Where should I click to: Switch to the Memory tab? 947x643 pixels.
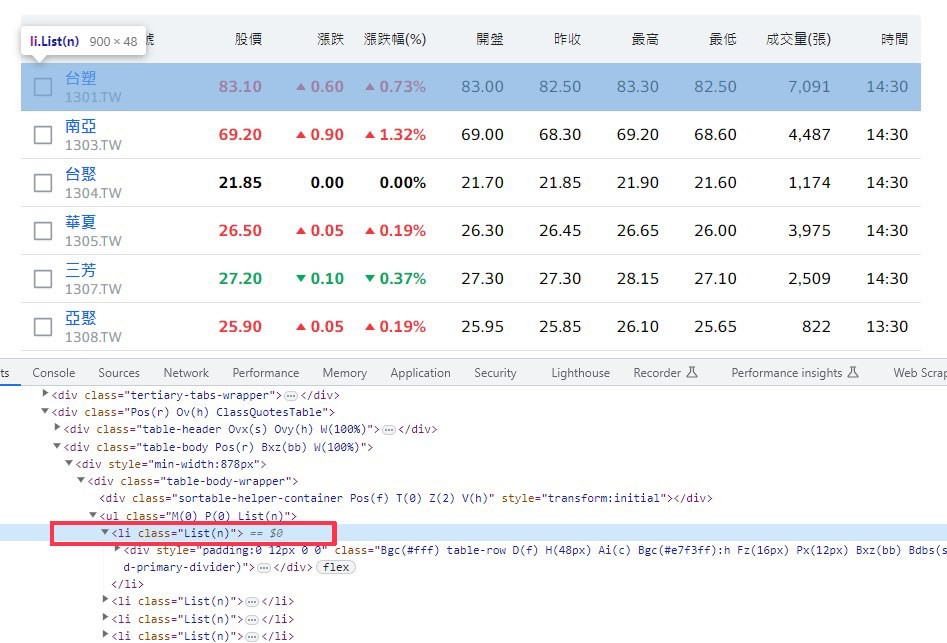click(x=345, y=373)
